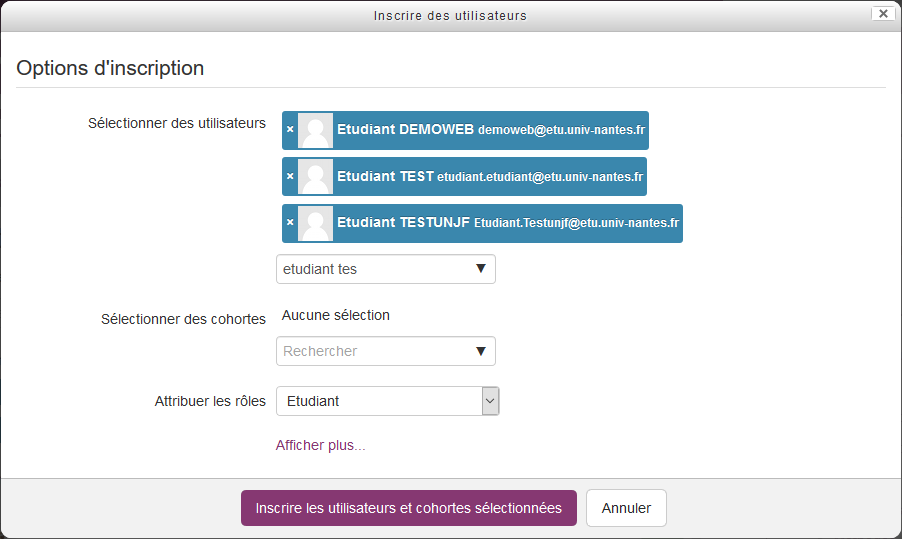902x539 pixels.
Task: Click the Aucune sélection cohort text
Action: (336, 315)
